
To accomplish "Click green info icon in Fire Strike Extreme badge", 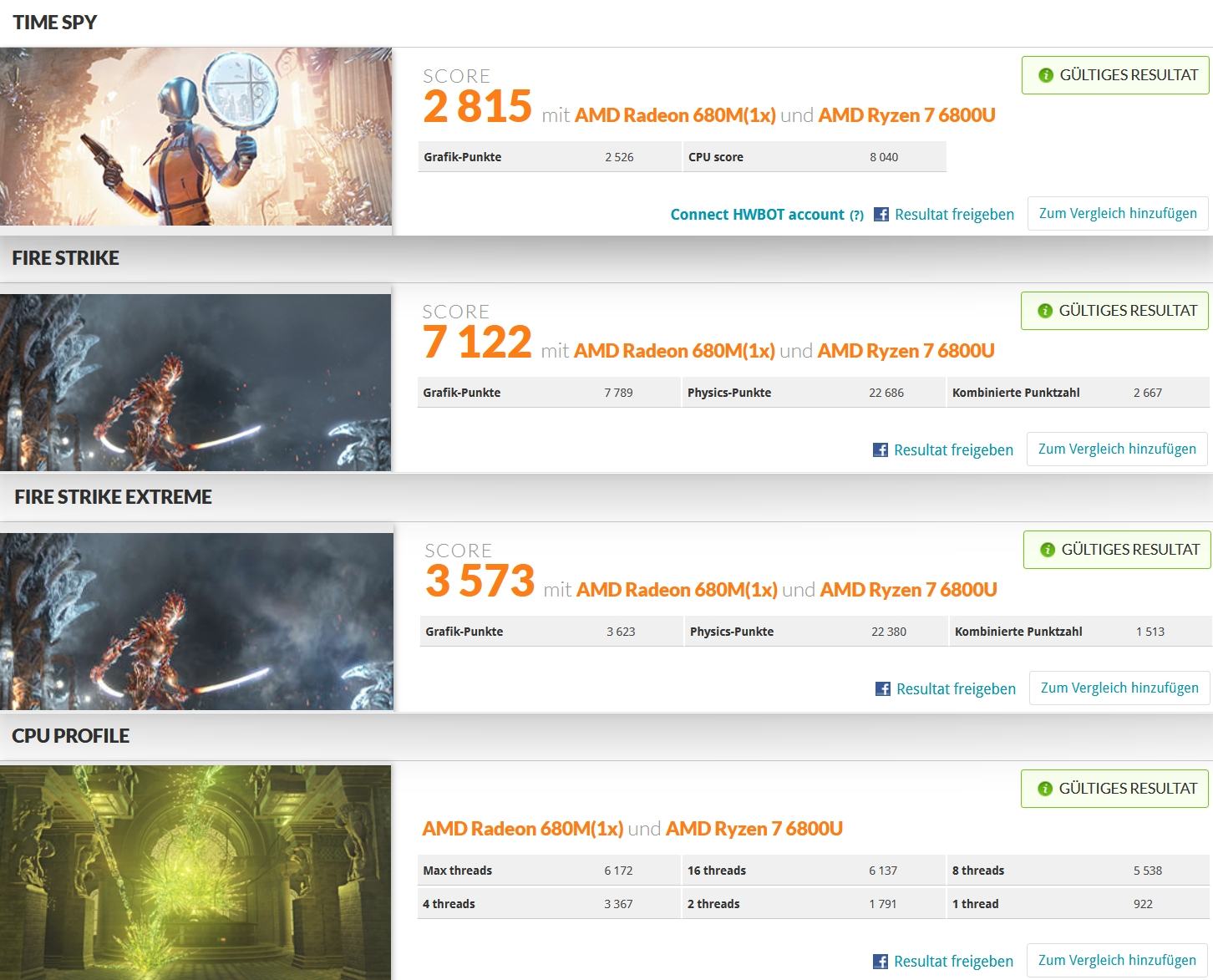I will (x=1047, y=550).
